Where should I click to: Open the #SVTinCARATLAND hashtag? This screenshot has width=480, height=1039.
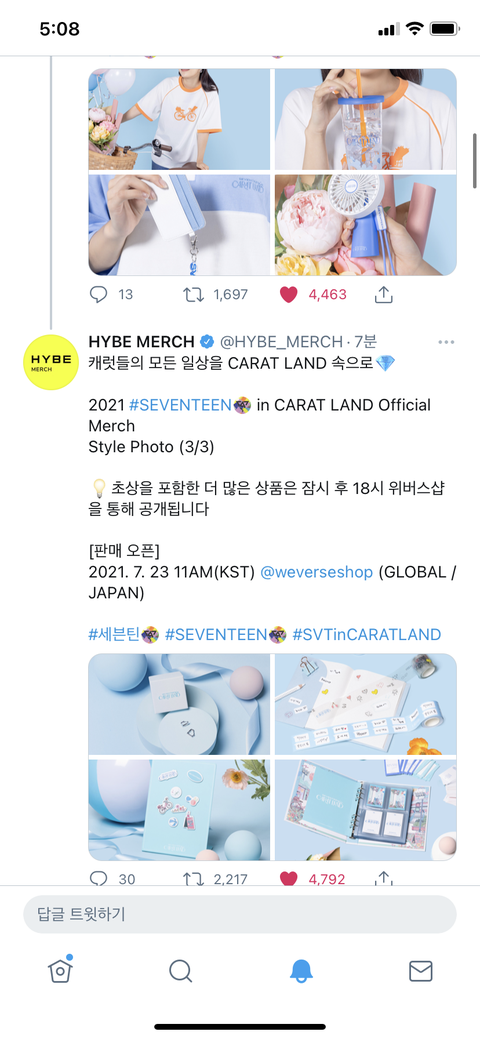(x=367, y=634)
